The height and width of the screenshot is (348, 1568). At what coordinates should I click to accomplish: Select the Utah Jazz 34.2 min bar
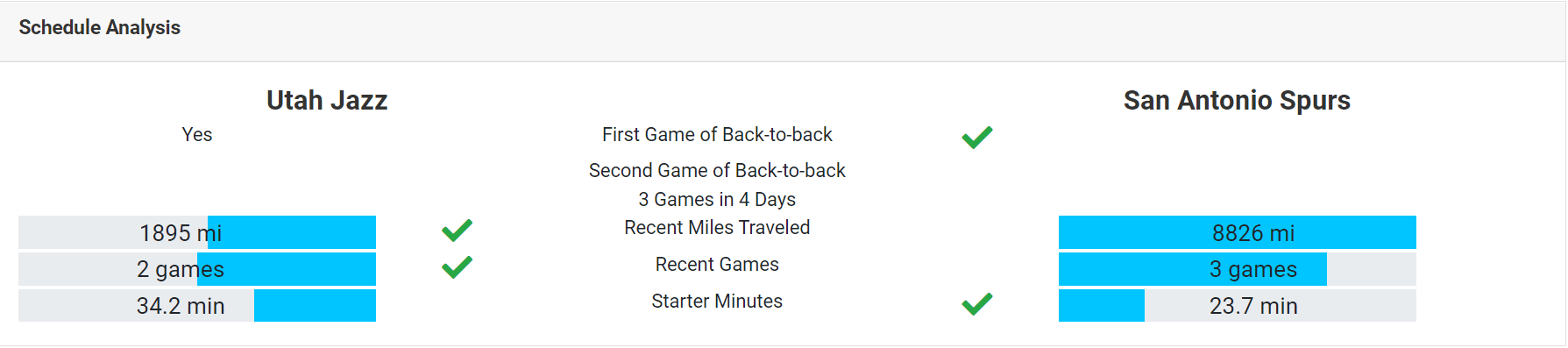point(197,306)
